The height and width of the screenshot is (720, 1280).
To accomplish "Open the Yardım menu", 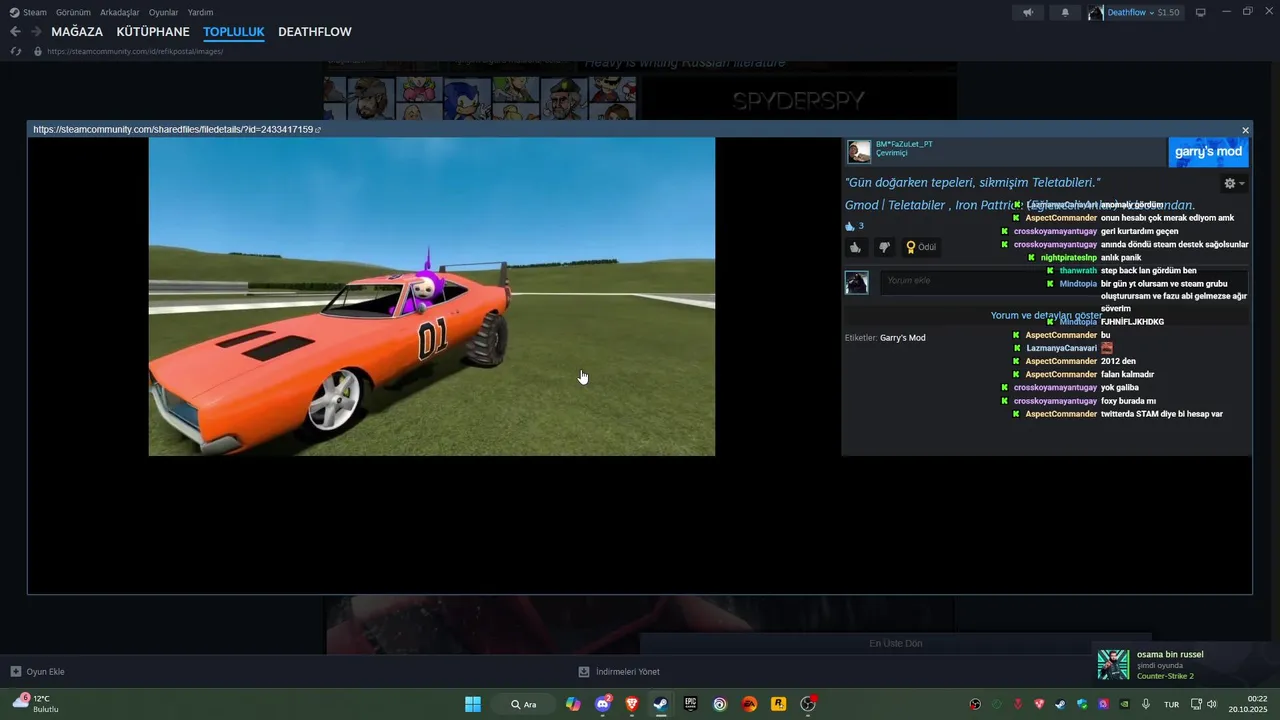I will pyautogui.click(x=200, y=12).
